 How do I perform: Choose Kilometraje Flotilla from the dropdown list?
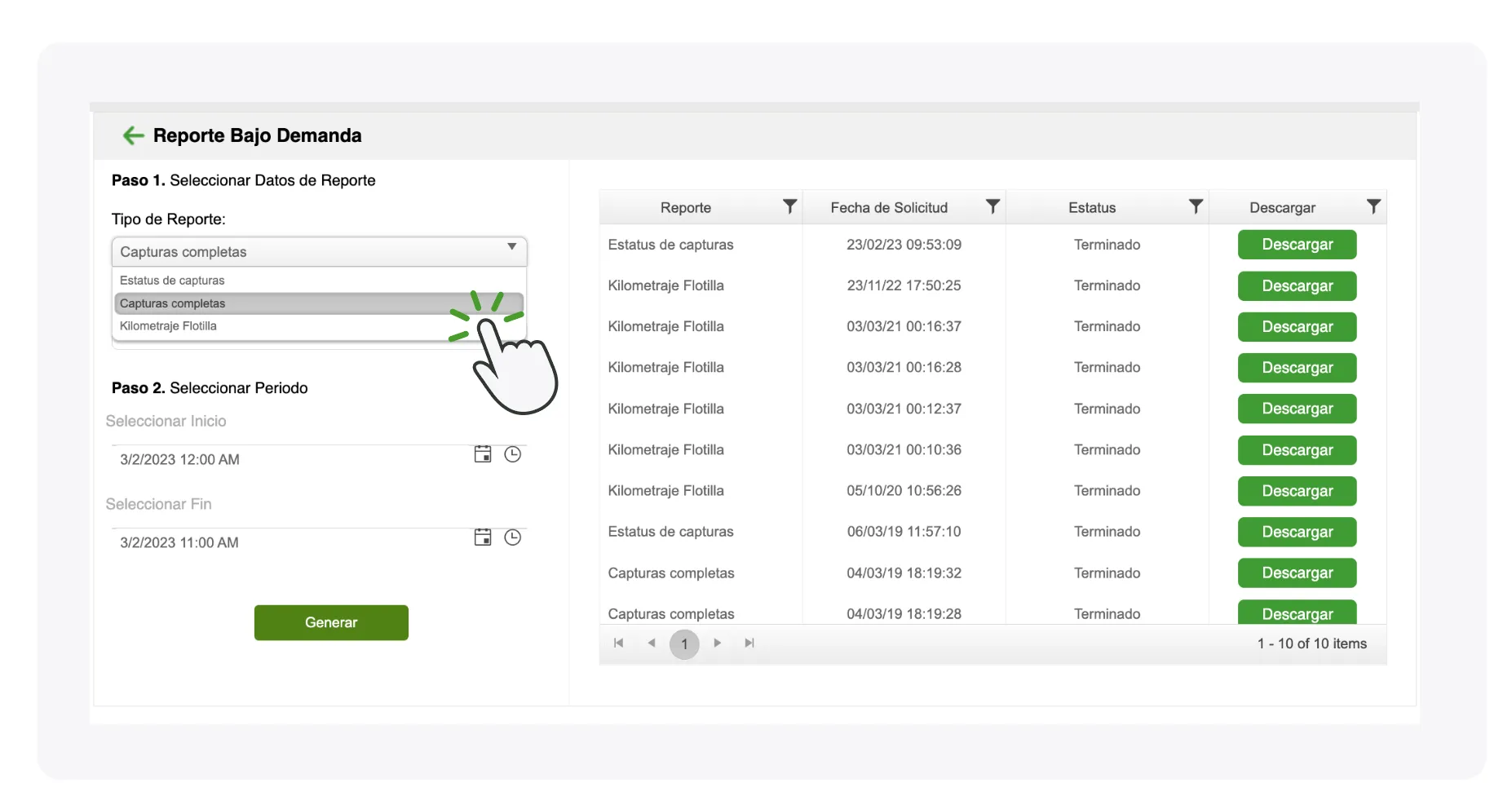coord(319,326)
